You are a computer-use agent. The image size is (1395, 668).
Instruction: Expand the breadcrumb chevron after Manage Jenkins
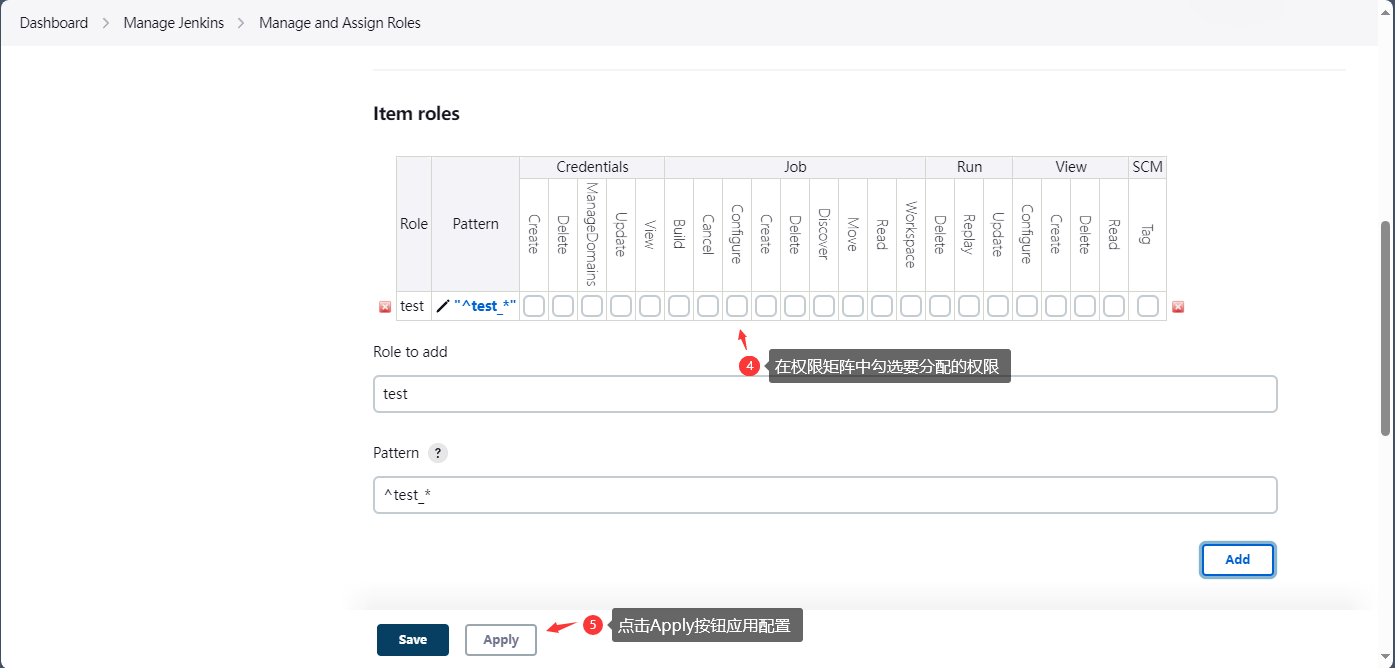click(241, 23)
